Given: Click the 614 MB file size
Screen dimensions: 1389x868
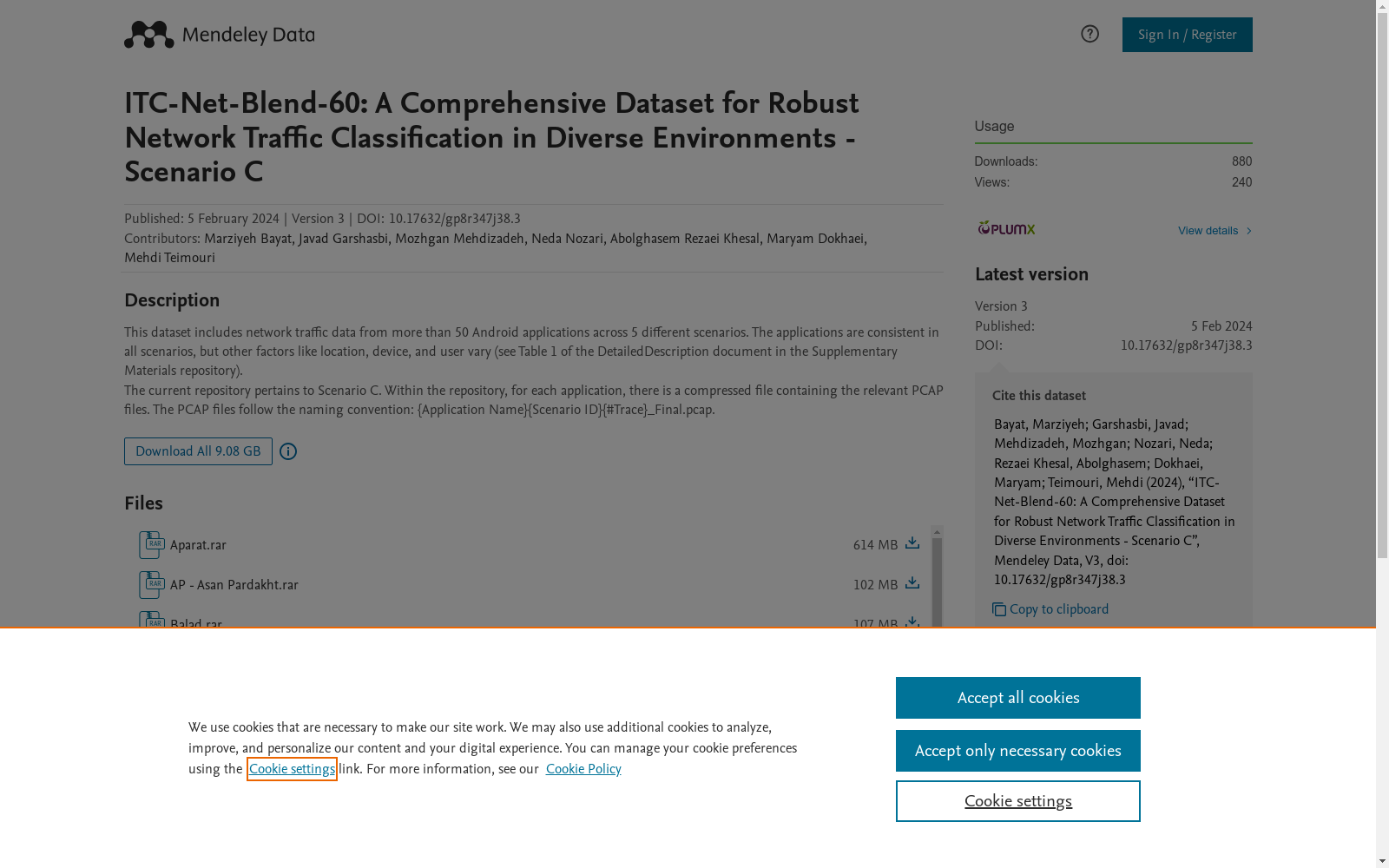Looking at the screenshot, I should click(x=875, y=545).
